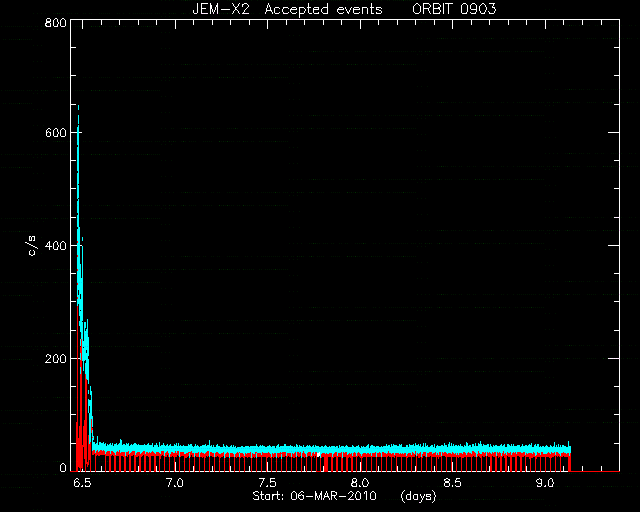Click the 7.5 x-axis tick label

point(267,483)
